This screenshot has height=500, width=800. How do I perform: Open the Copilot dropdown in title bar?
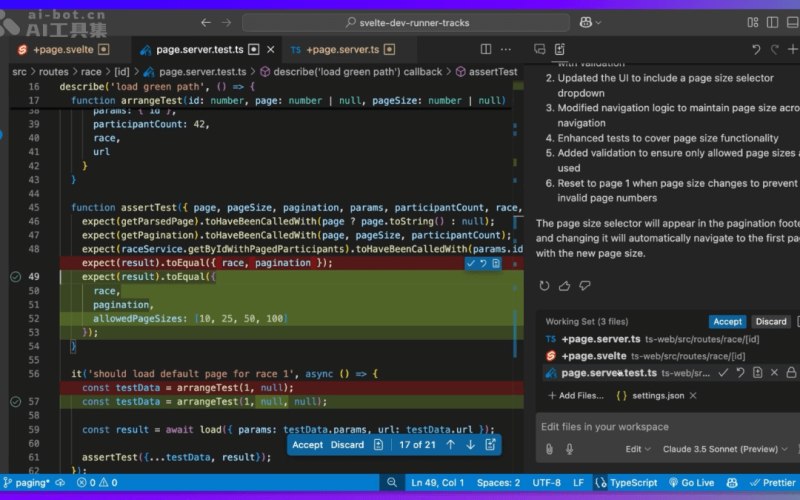tap(590, 22)
